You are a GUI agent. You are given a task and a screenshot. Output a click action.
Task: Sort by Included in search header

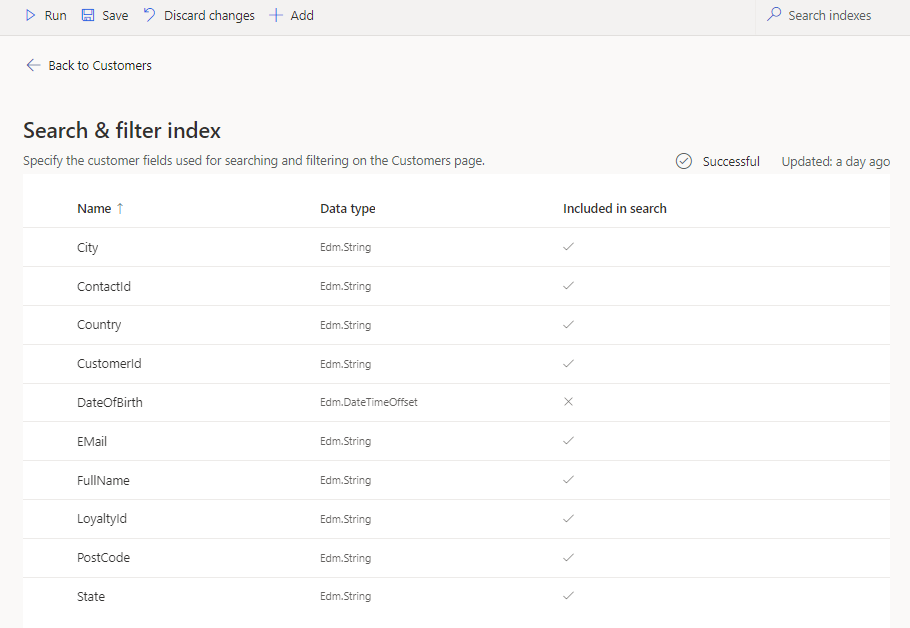coord(614,208)
